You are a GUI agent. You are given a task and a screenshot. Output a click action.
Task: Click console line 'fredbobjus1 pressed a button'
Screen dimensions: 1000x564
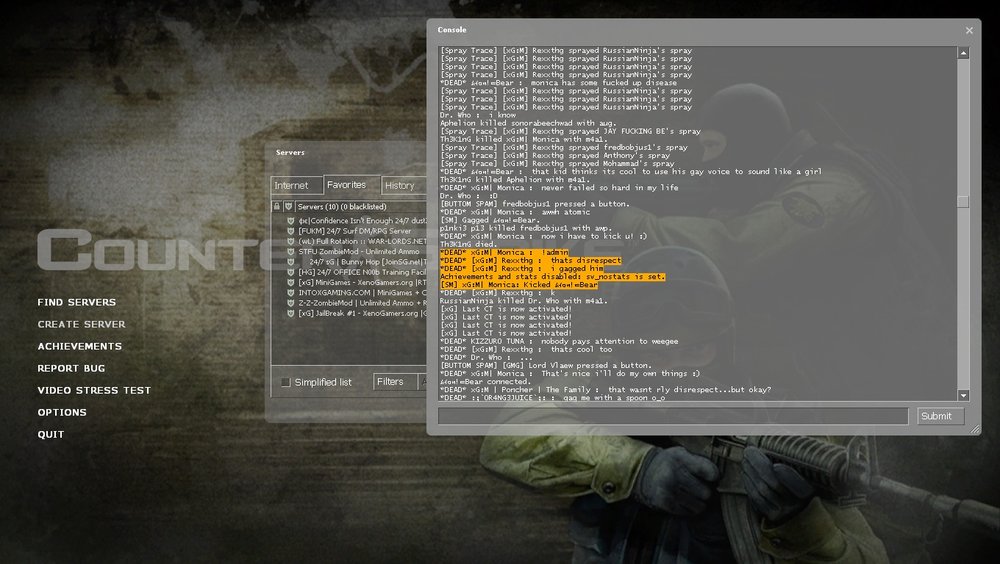tap(534, 204)
